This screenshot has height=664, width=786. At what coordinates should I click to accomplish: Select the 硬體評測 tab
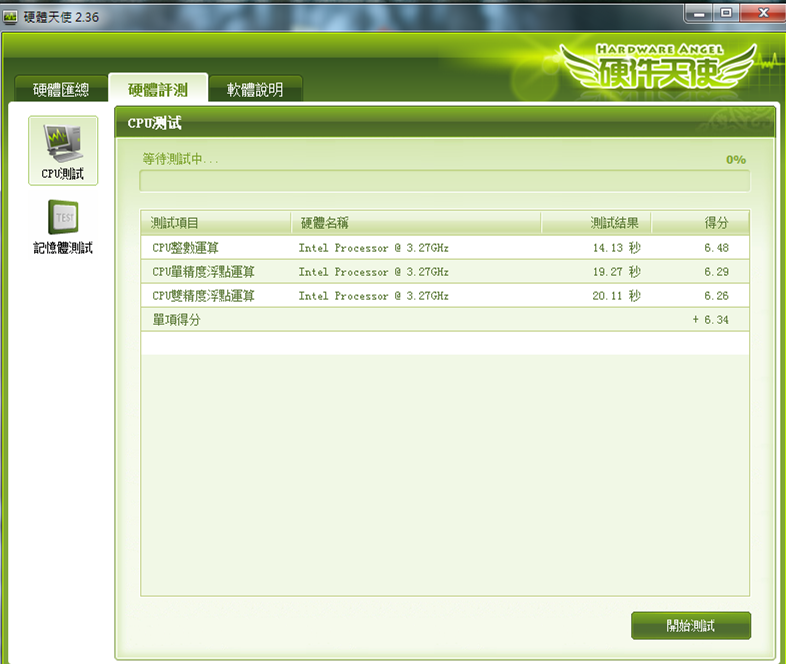pyautogui.click(x=158, y=89)
